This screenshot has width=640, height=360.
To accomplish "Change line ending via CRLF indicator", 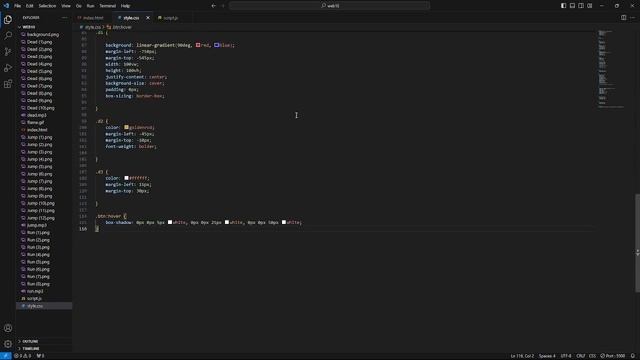I will 580,356.
